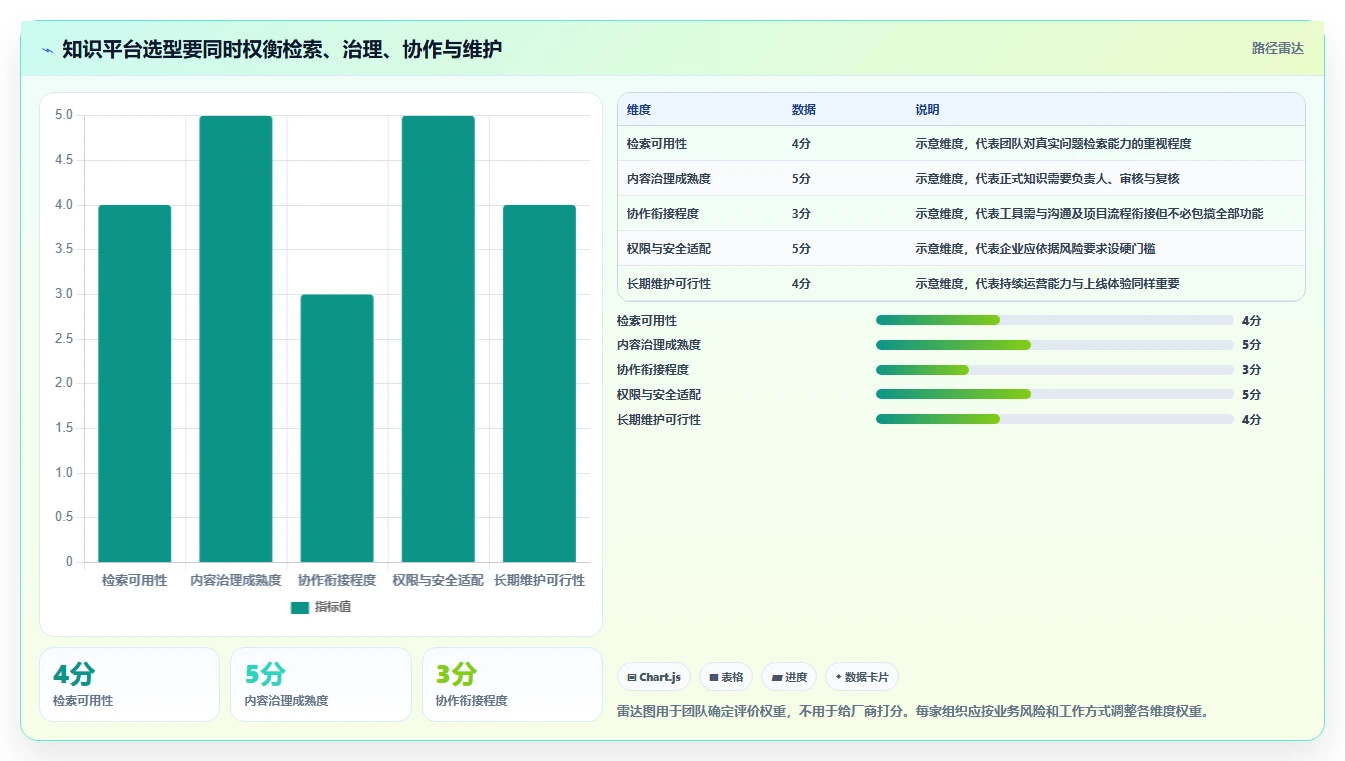The image size is (1345, 761).
Task: Click the description about 持续运营能力与上线体验
Action: tap(1047, 284)
